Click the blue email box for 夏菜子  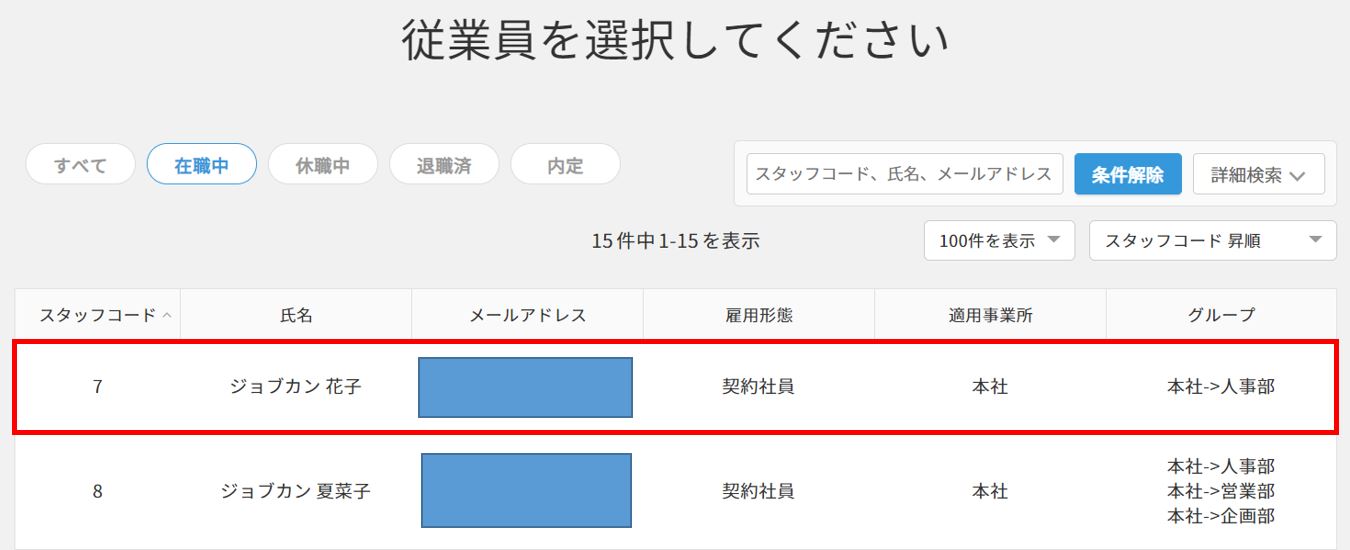click(x=526, y=491)
